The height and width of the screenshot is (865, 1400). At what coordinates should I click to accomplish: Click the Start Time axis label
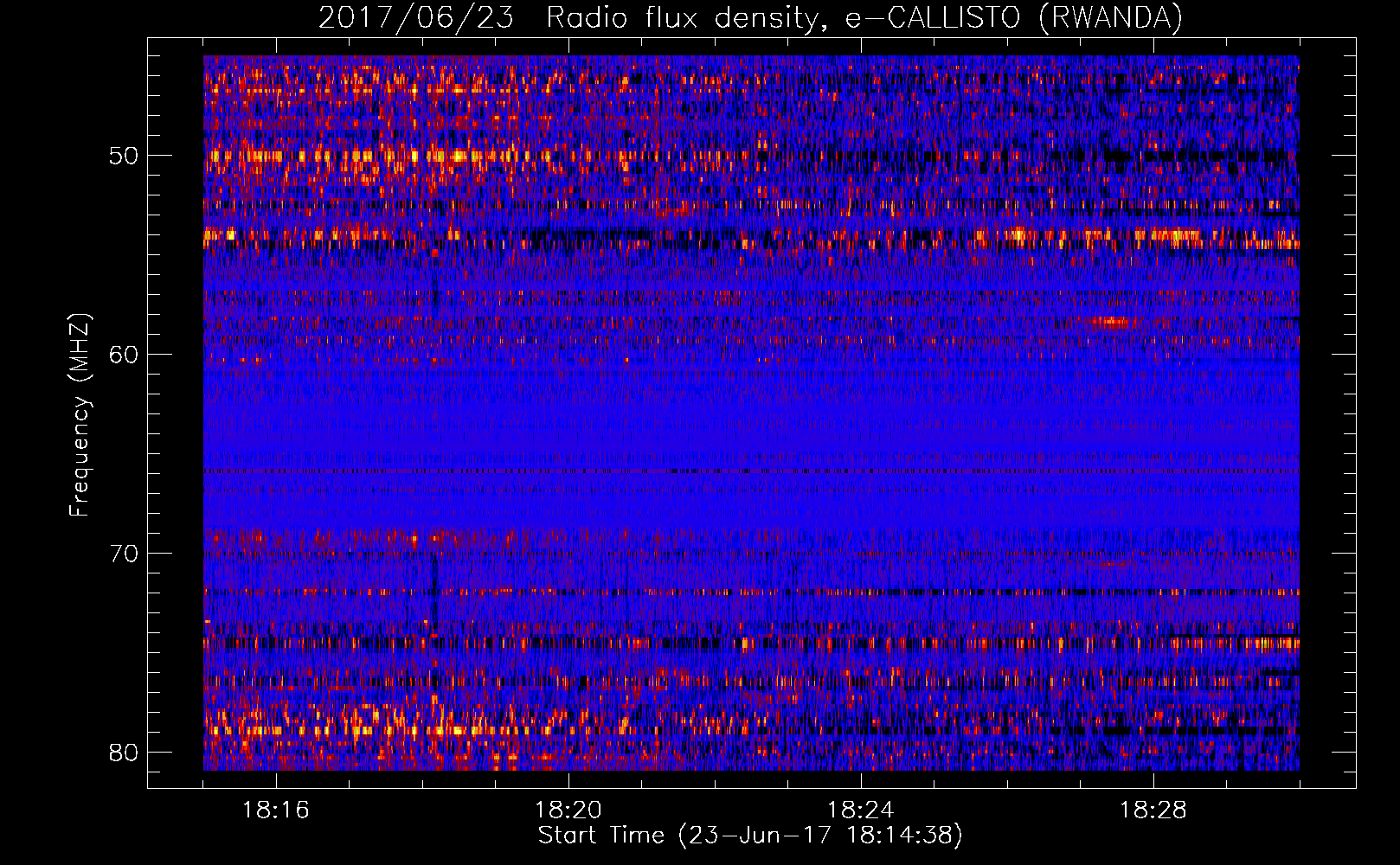coord(750,836)
